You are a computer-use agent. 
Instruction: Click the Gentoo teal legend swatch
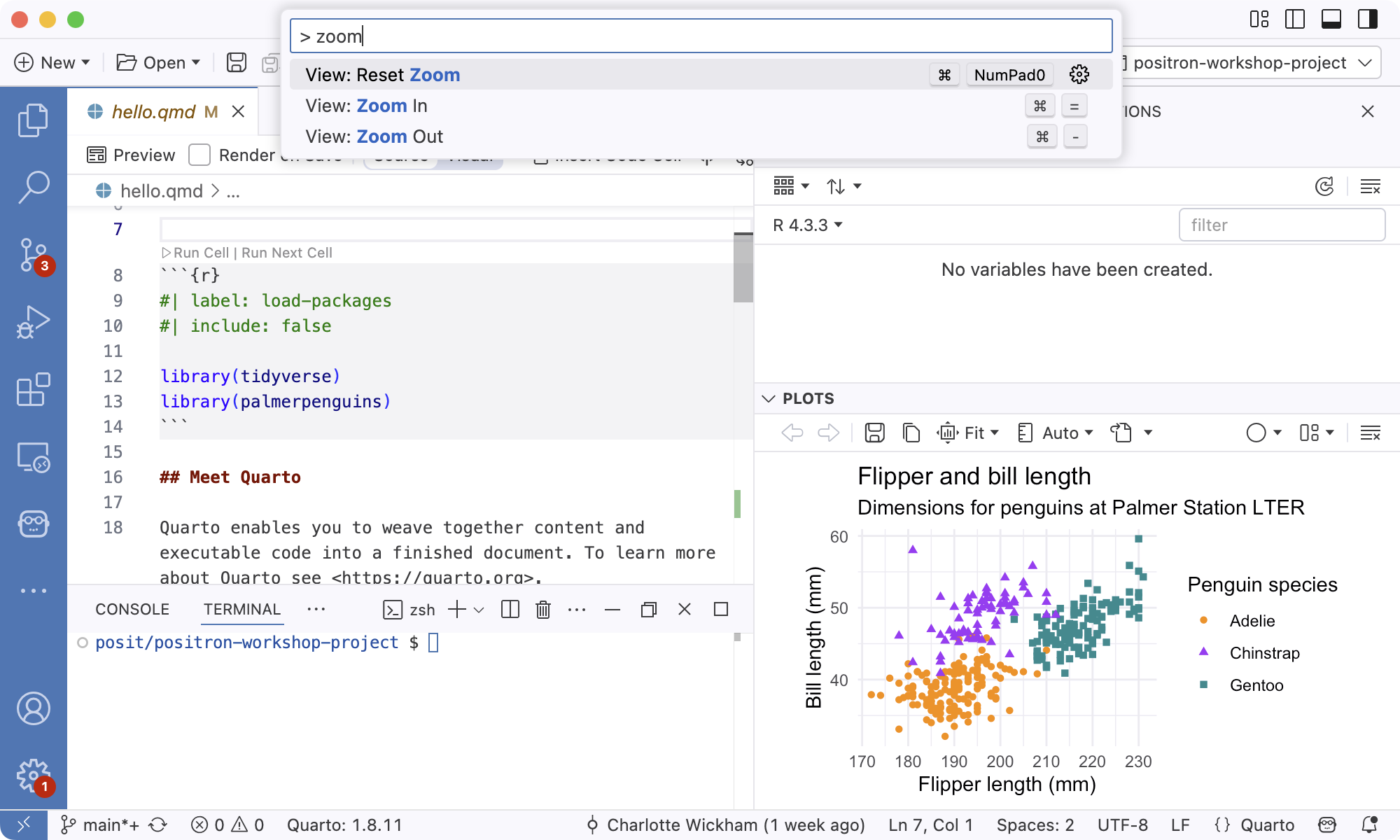[1203, 685]
